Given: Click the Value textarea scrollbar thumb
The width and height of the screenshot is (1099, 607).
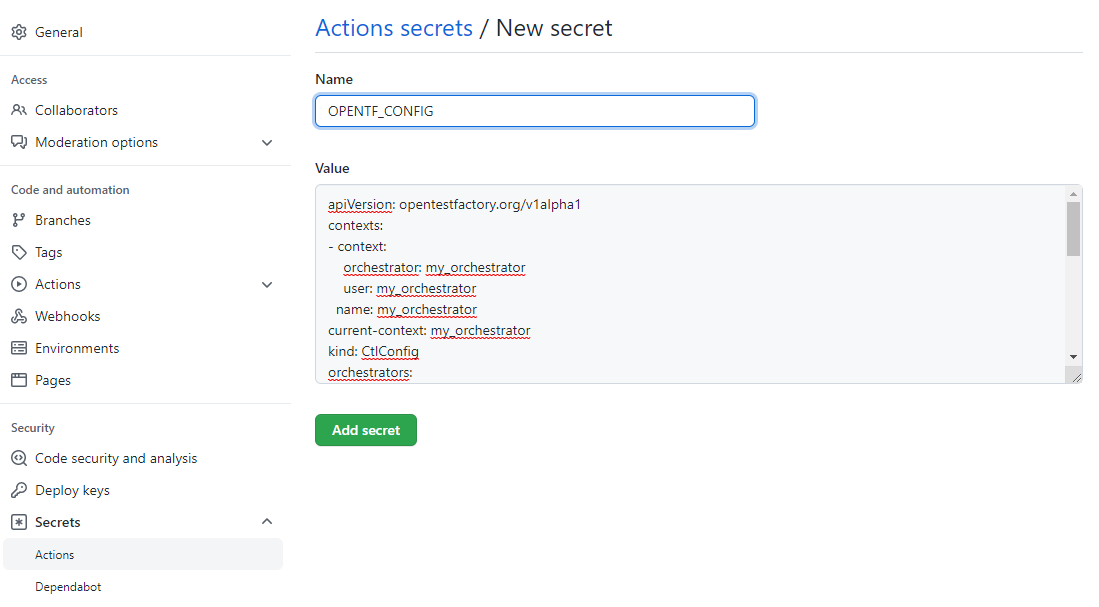Looking at the screenshot, I should click(x=1073, y=229).
